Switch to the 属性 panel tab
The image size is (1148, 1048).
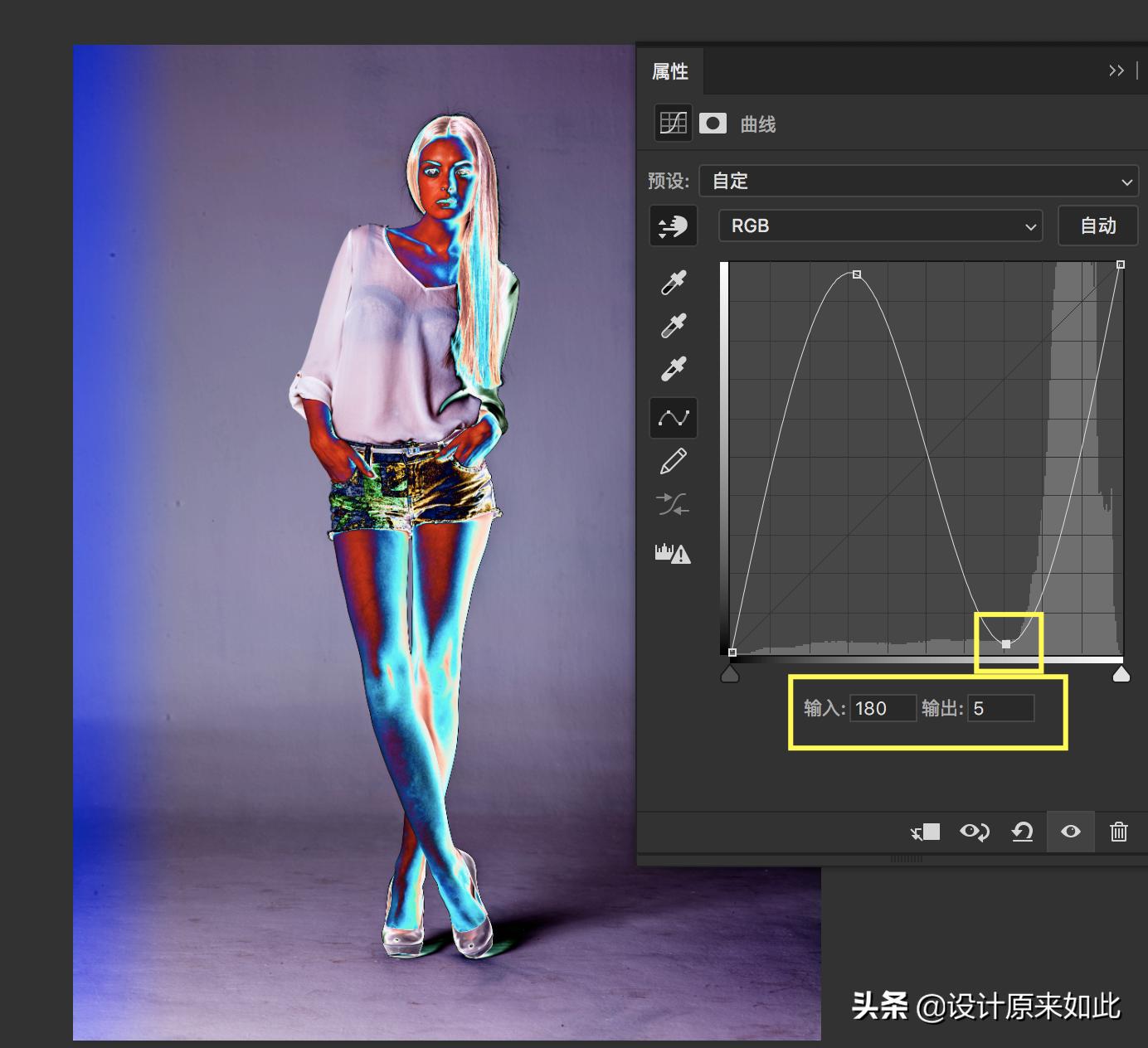pos(671,71)
